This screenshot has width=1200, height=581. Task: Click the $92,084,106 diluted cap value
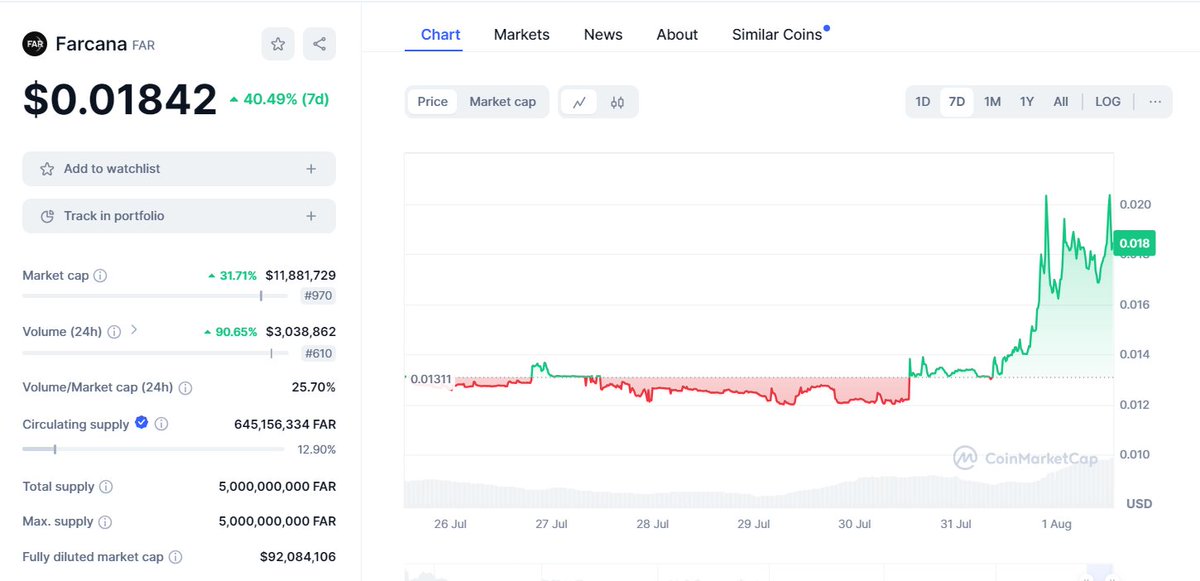tap(300, 557)
